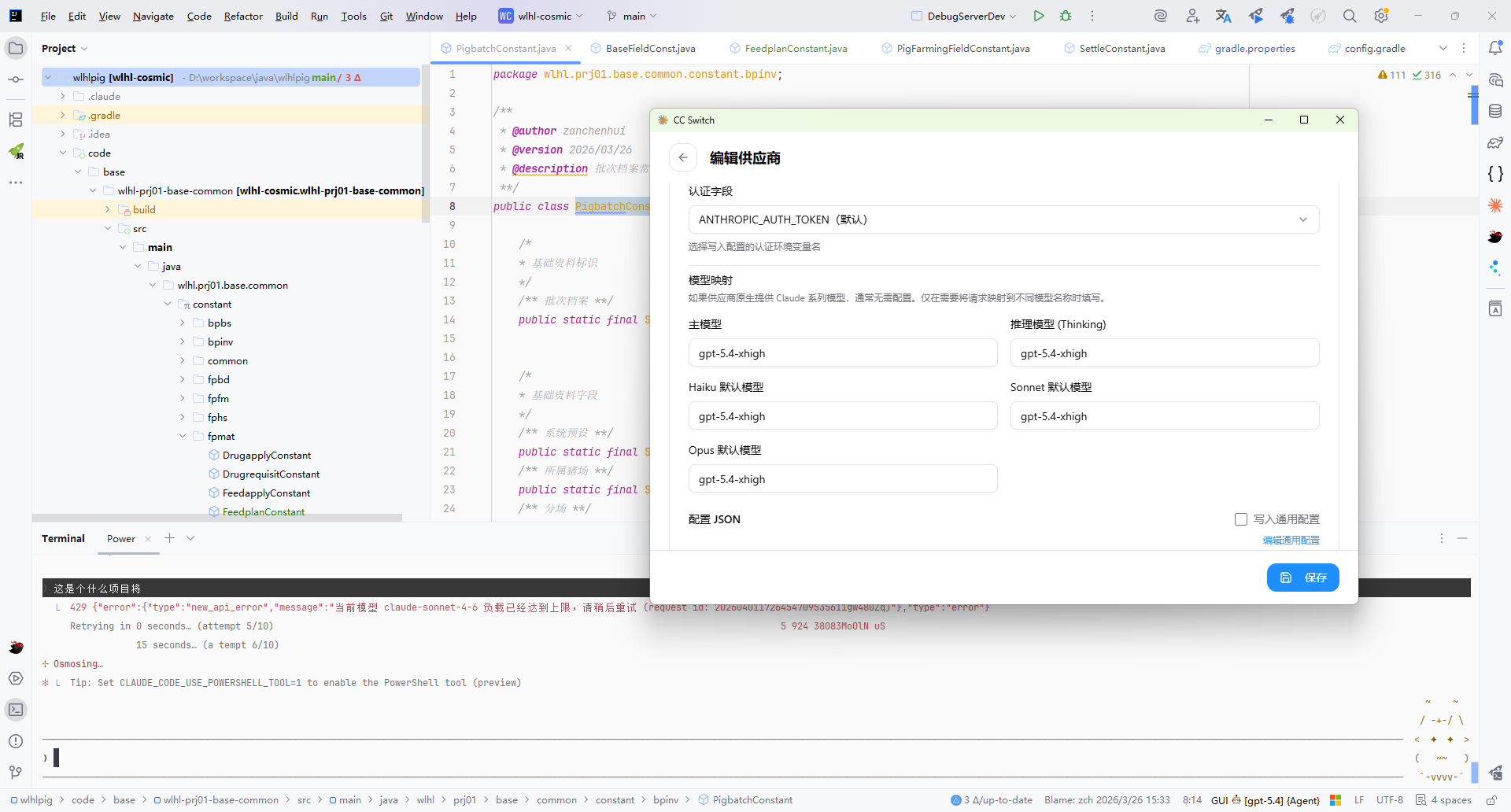Click back arrow in CC Switch dialog
The width and height of the screenshot is (1511, 812).
click(x=683, y=157)
